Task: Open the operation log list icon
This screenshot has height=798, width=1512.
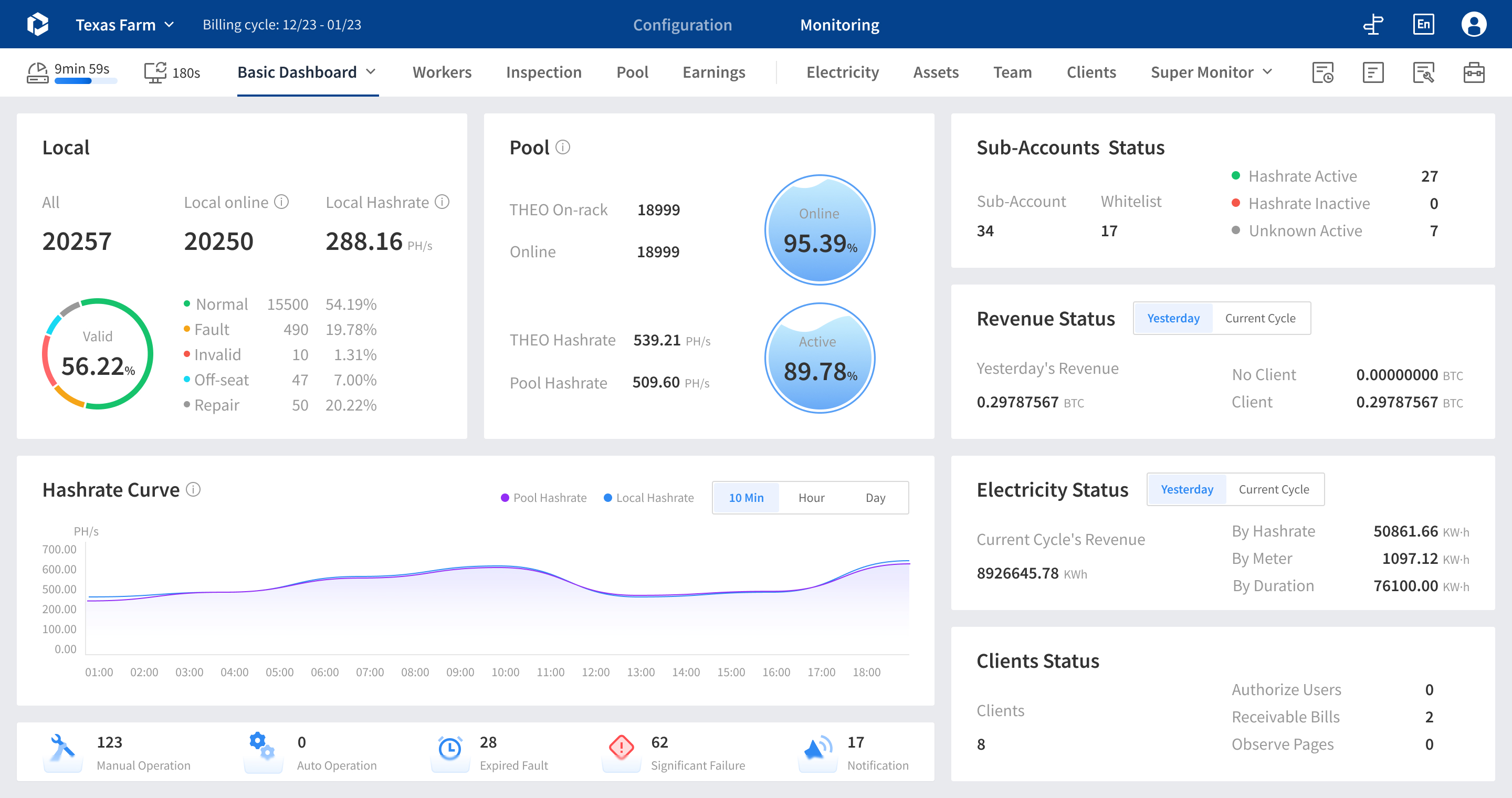Action: pyautogui.click(x=1373, y=72)
